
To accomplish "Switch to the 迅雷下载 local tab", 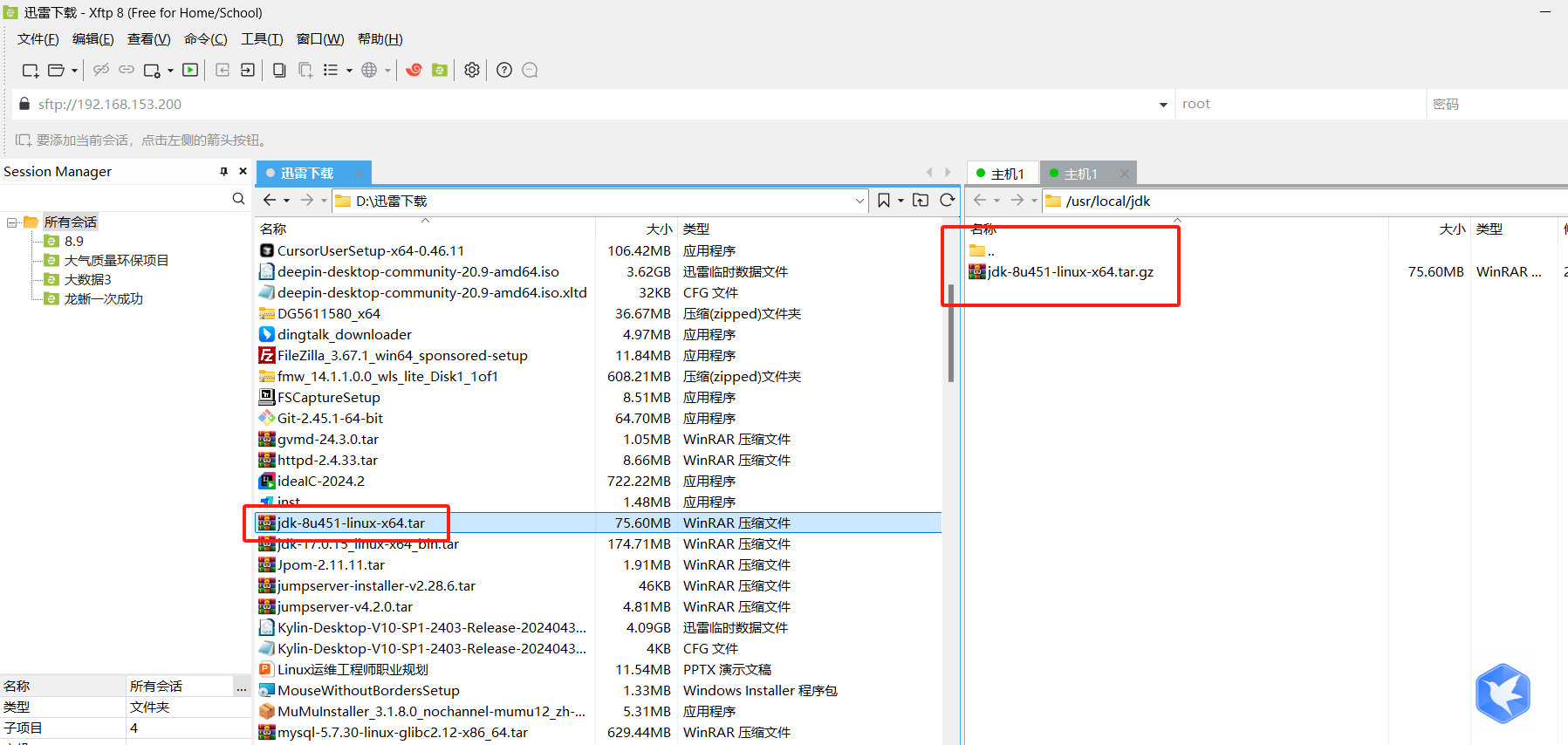I will [x=307, y=174].
